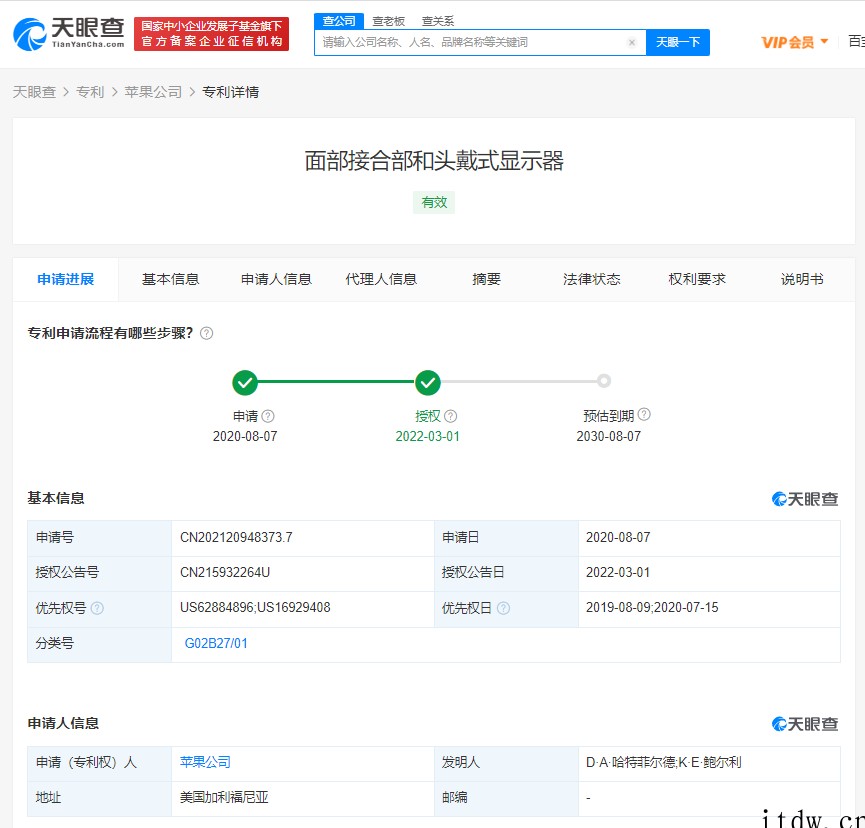The width and height of the screenshot is (865, 828).
Task: Go to 天眼查 in the breadcrumb
Action: (34, 92)
